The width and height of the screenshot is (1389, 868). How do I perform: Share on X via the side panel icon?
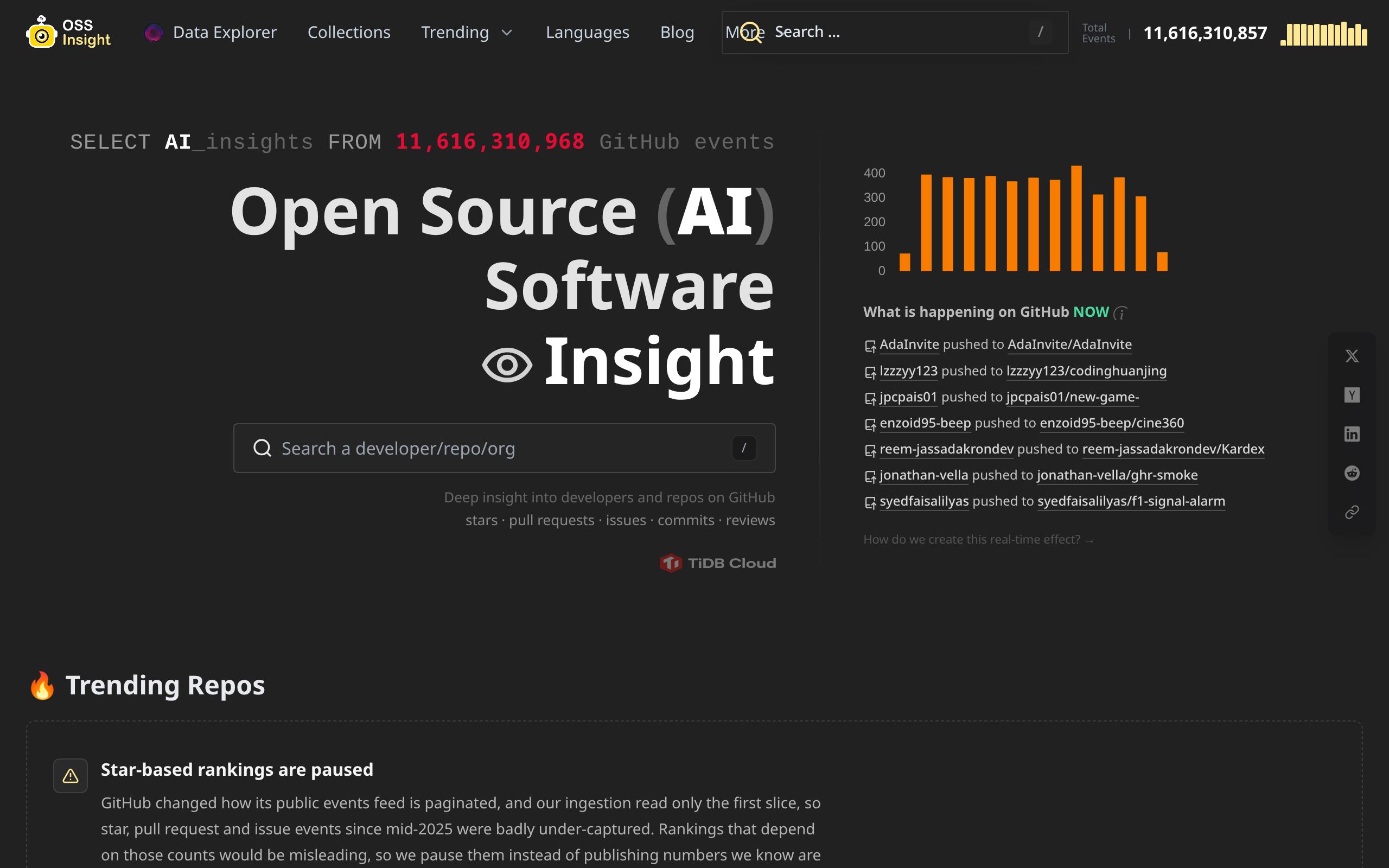pos(1352,356)
